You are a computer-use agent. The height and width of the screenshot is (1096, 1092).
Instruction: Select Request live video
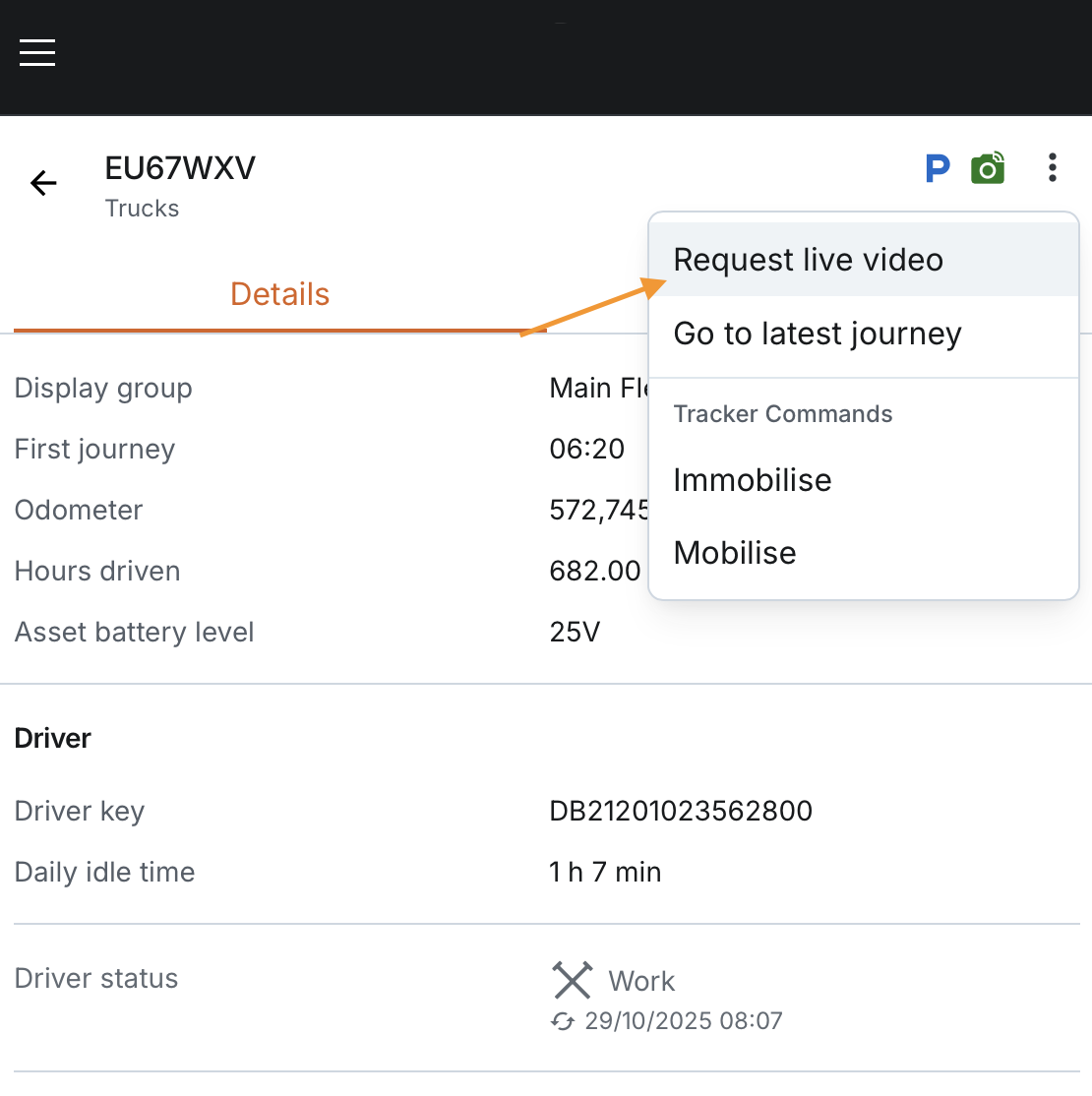[x=808, y=260]
